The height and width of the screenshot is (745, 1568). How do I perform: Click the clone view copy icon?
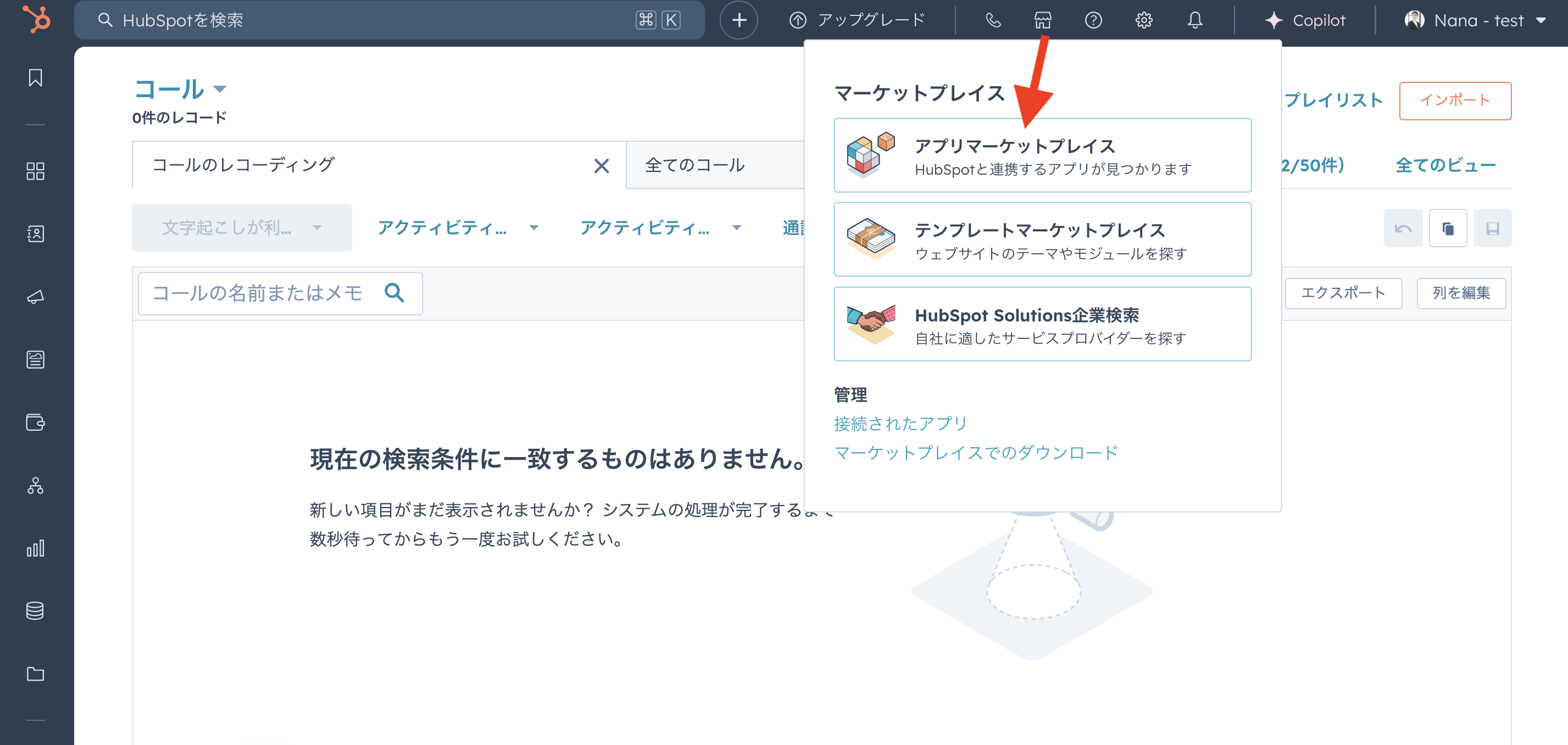coord(1448,228)
